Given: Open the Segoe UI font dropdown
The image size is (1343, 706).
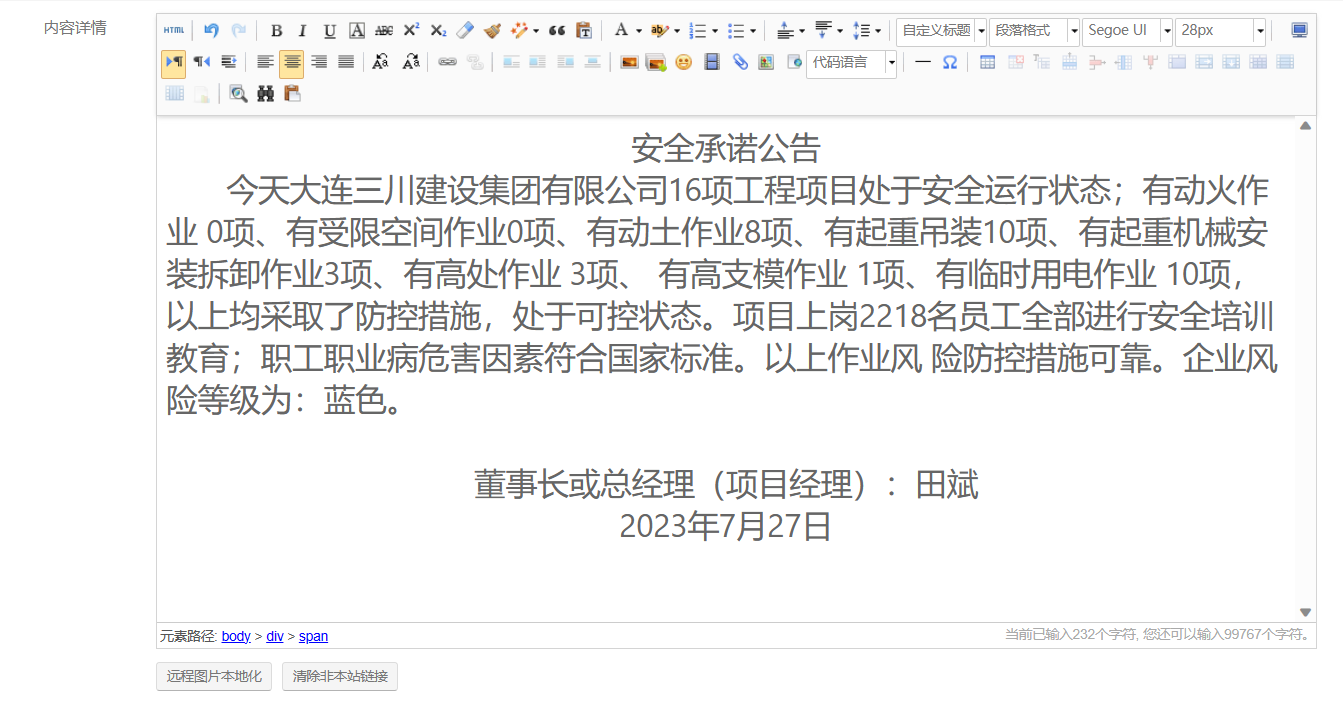Looking at the screenshot, I should coord(1127,31).
